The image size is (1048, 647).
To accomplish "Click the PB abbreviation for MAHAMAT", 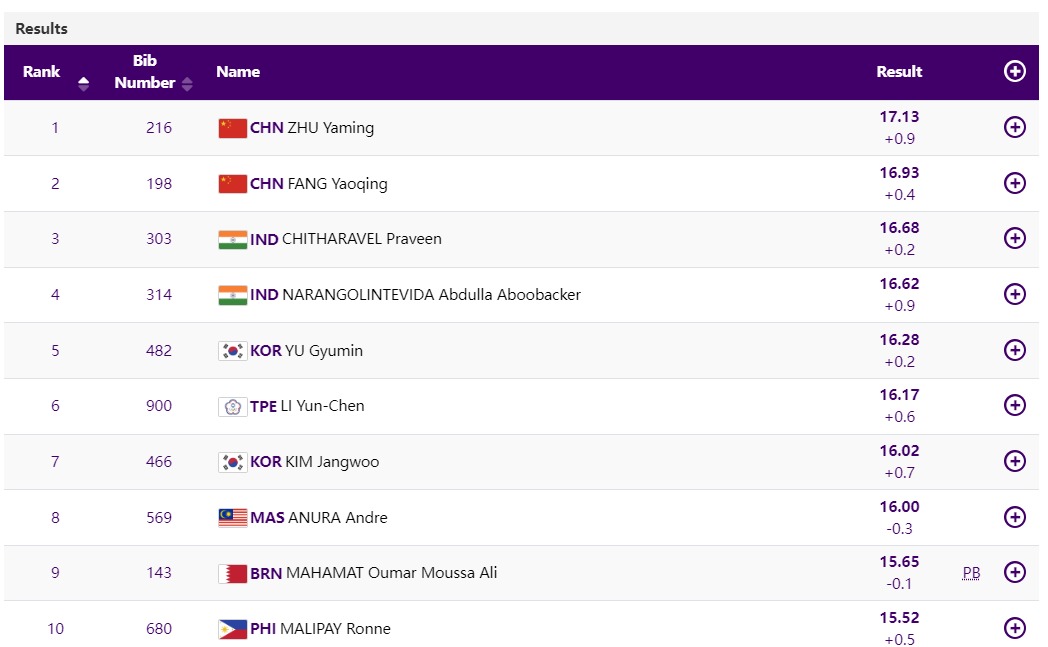I will pos(971,573).
